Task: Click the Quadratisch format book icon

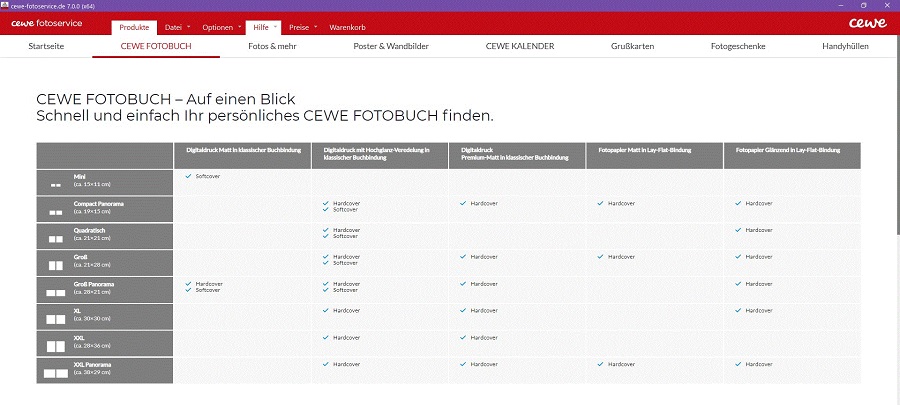Action: (x=56, y=240)
